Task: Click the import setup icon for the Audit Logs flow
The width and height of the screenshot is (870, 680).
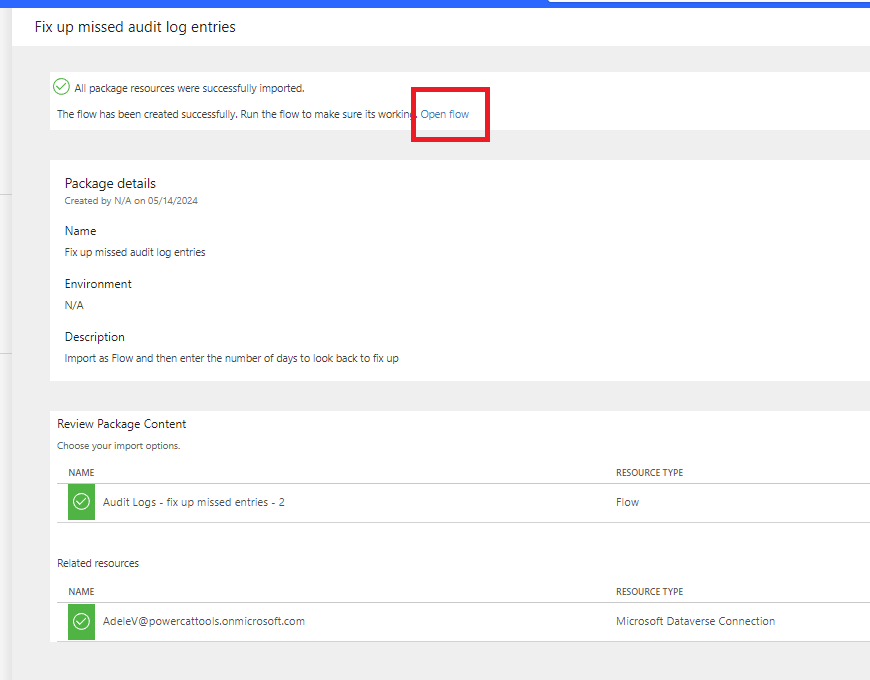Action: tap(81, 501)
